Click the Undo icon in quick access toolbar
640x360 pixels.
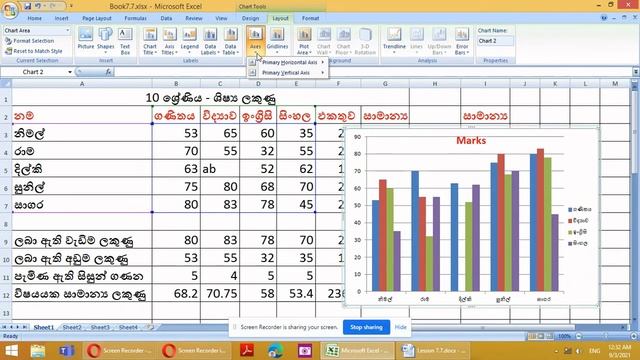(x=38, y=6)
